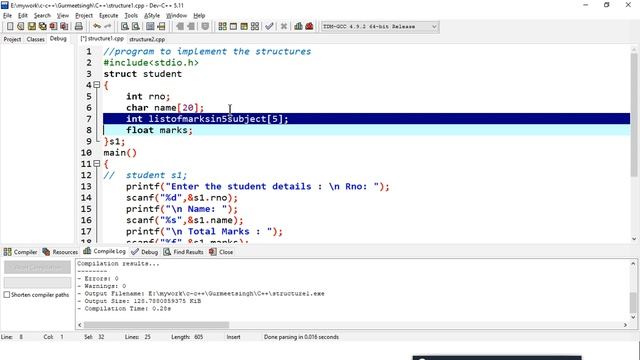This screenshot has height=360, width=640.
Task: Click the Undo arrow icon
Action: [x=97, y=27]
